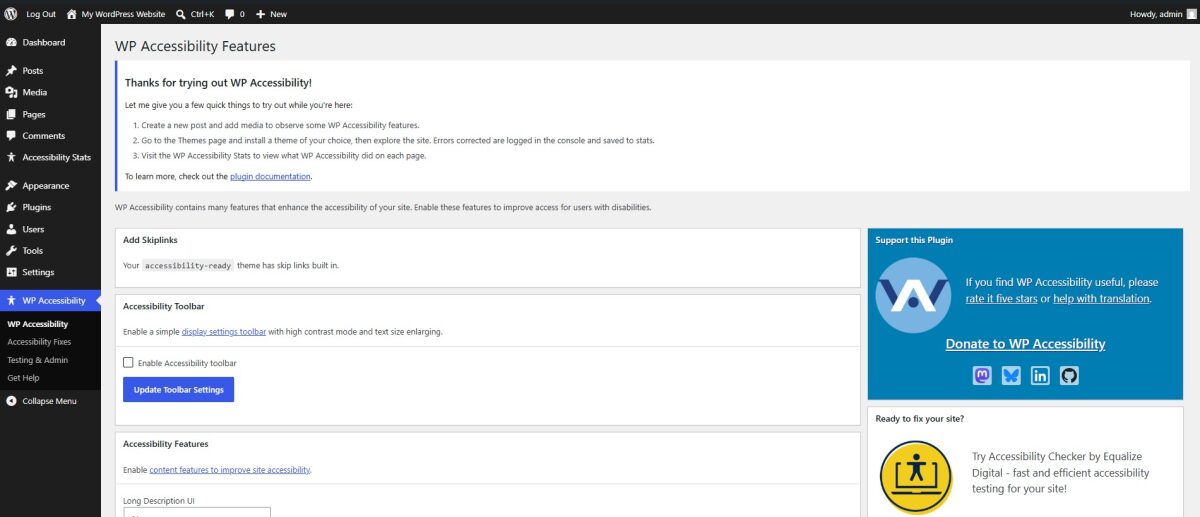Screen dimensions: 1200x517
Task: Click the Appearance brush icon
Action: point(11,186)
